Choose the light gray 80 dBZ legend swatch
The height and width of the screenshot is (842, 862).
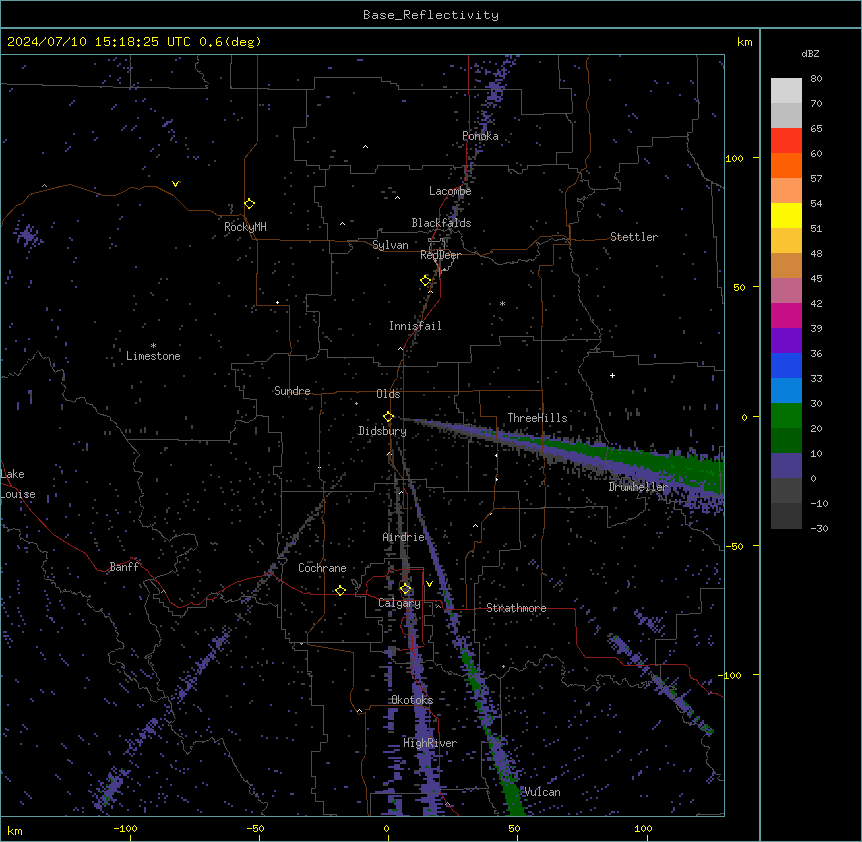(x=786, y=90)
